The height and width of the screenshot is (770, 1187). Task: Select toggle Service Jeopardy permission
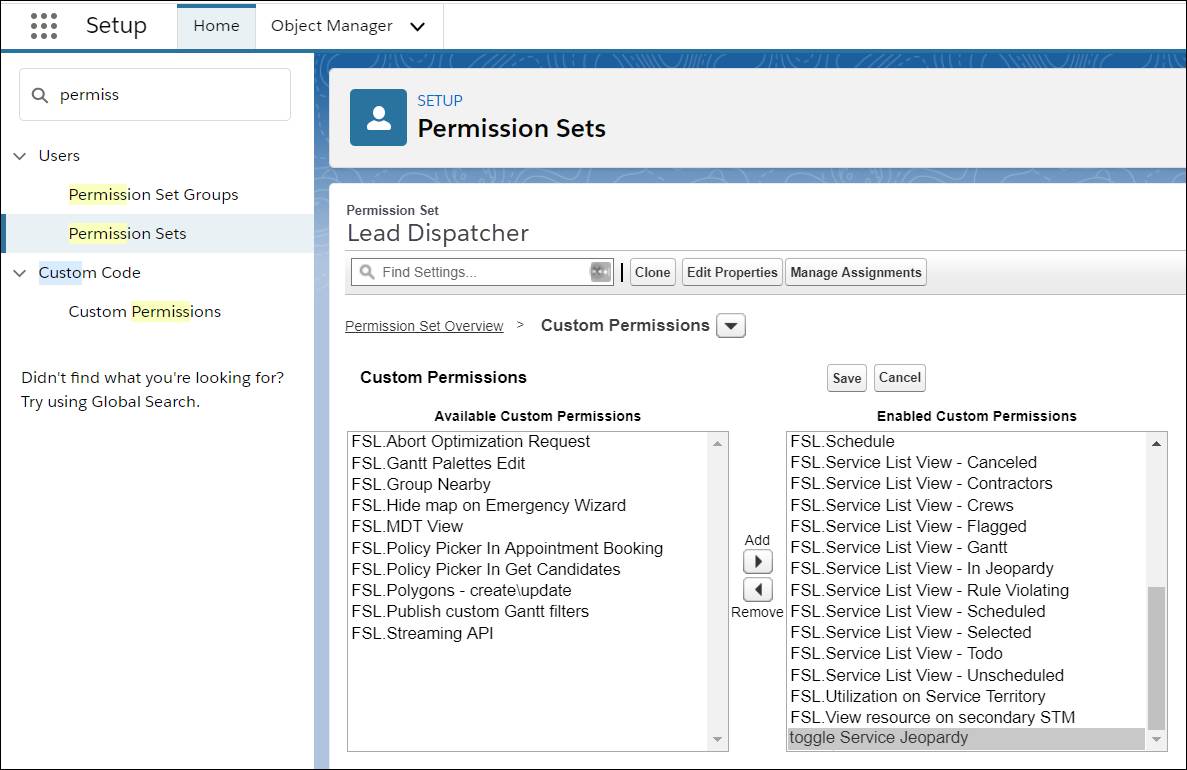coord(878,738)
